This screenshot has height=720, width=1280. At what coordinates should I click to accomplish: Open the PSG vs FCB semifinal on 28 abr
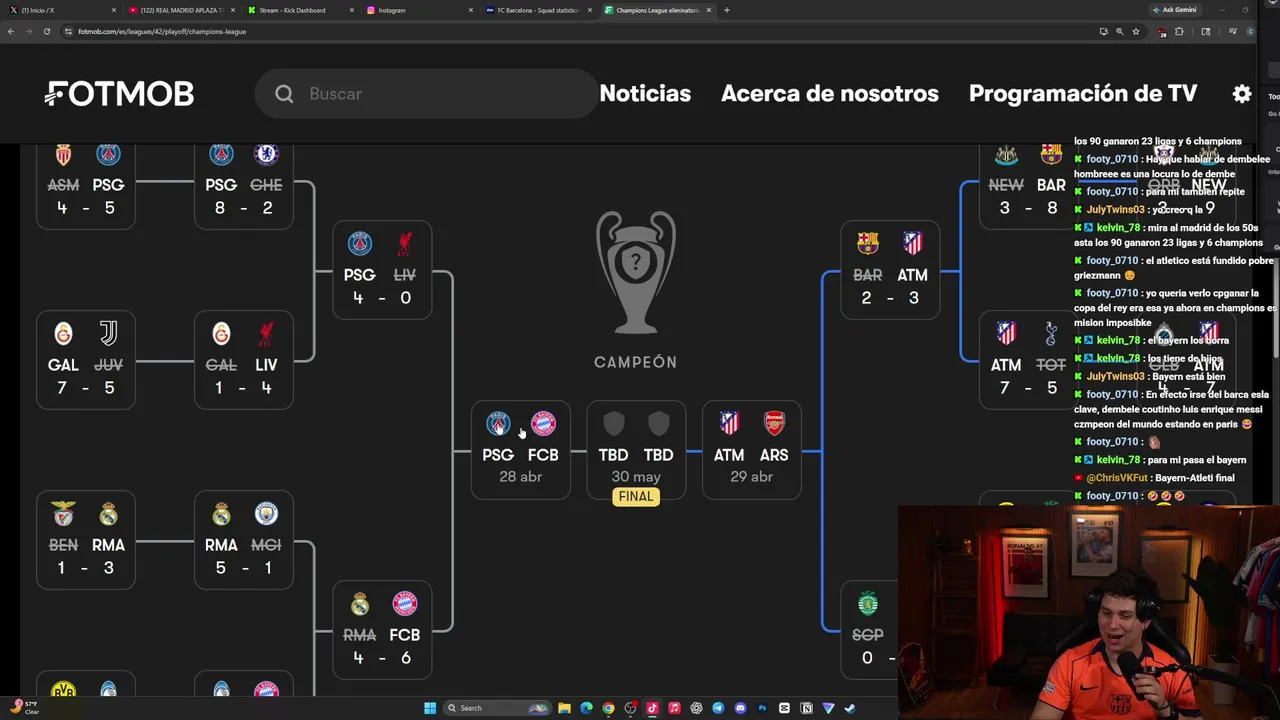pyautogui.click(x=520, y=449)
